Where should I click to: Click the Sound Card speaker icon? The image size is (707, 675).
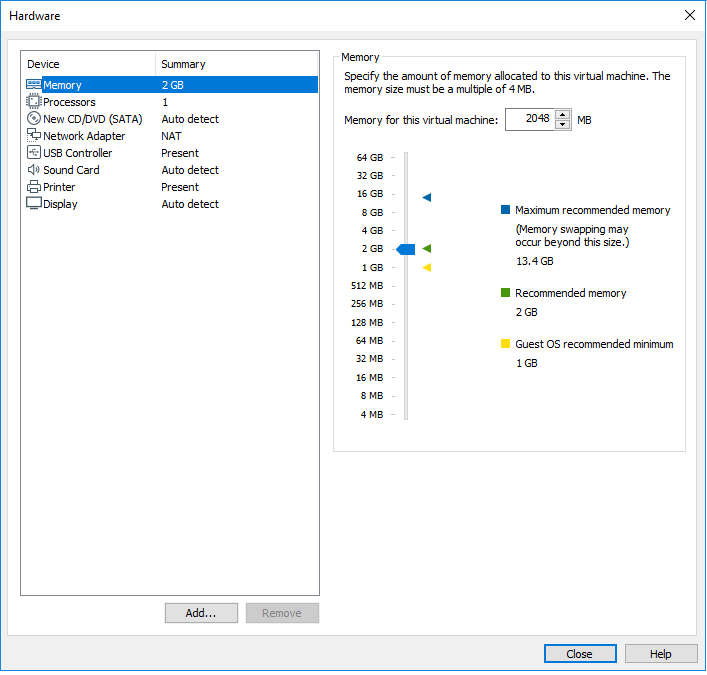click(34, 170)
